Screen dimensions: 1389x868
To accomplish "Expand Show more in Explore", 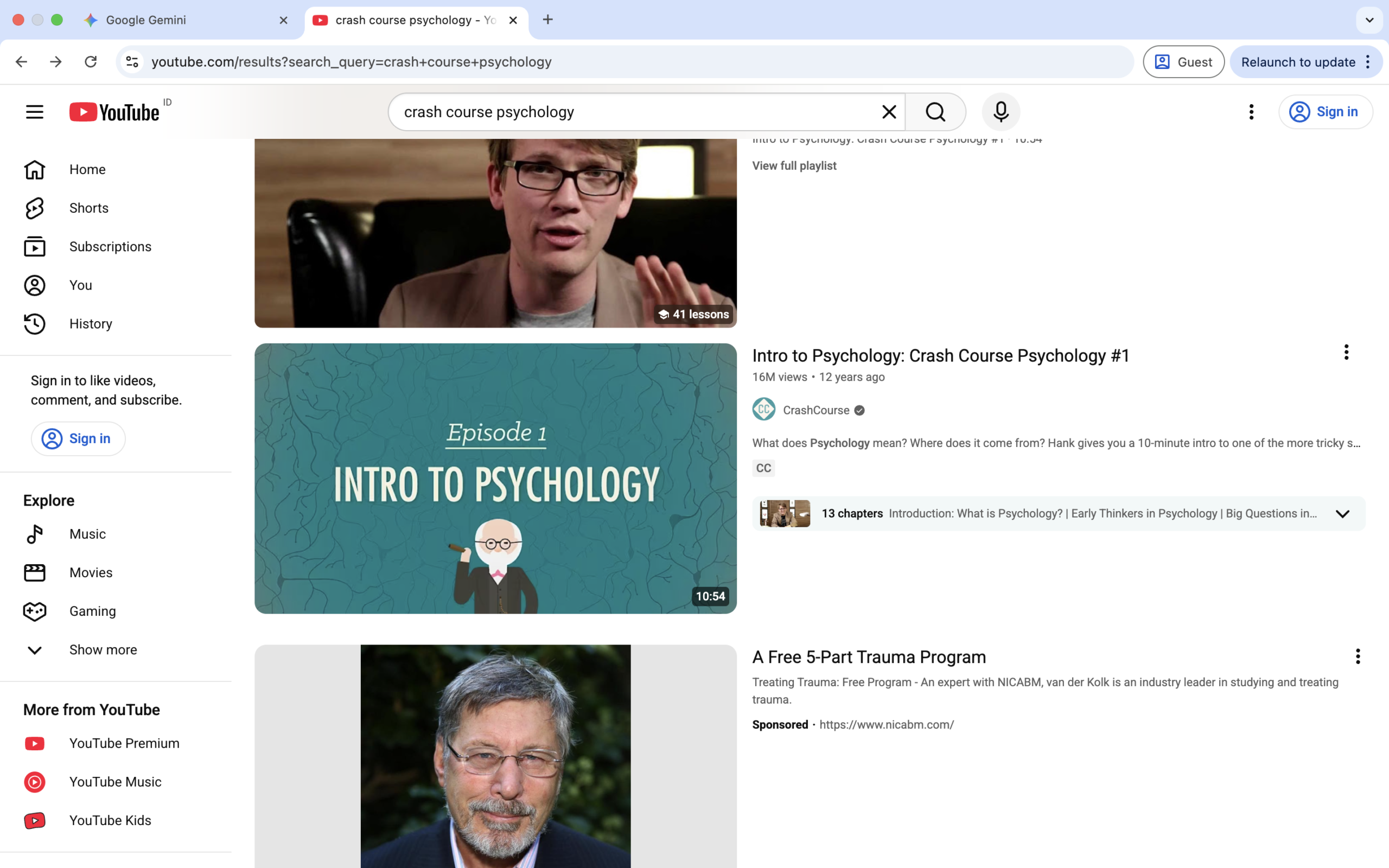I will tap(103, 650).
